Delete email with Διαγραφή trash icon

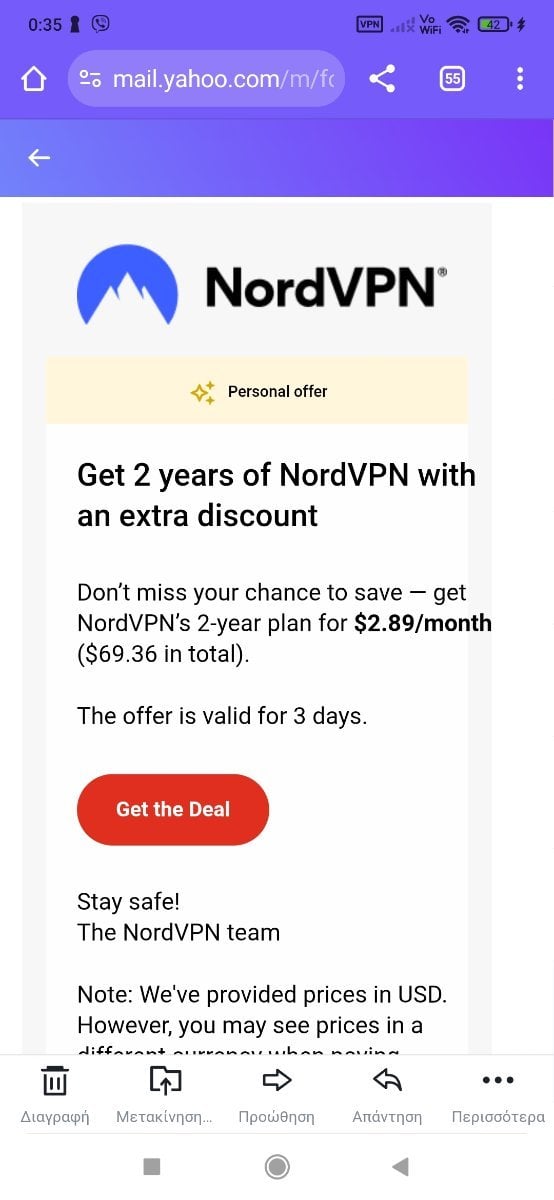tap(55, 1094)
